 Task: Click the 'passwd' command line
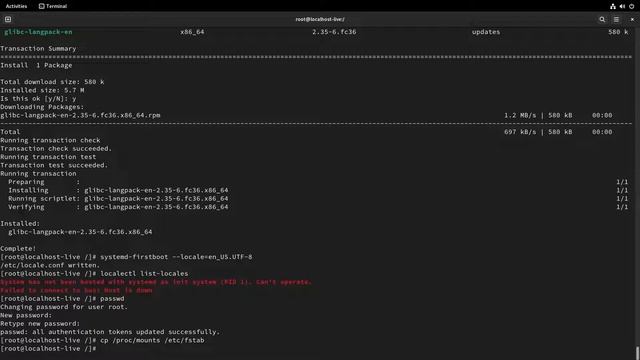click(62, 299)
